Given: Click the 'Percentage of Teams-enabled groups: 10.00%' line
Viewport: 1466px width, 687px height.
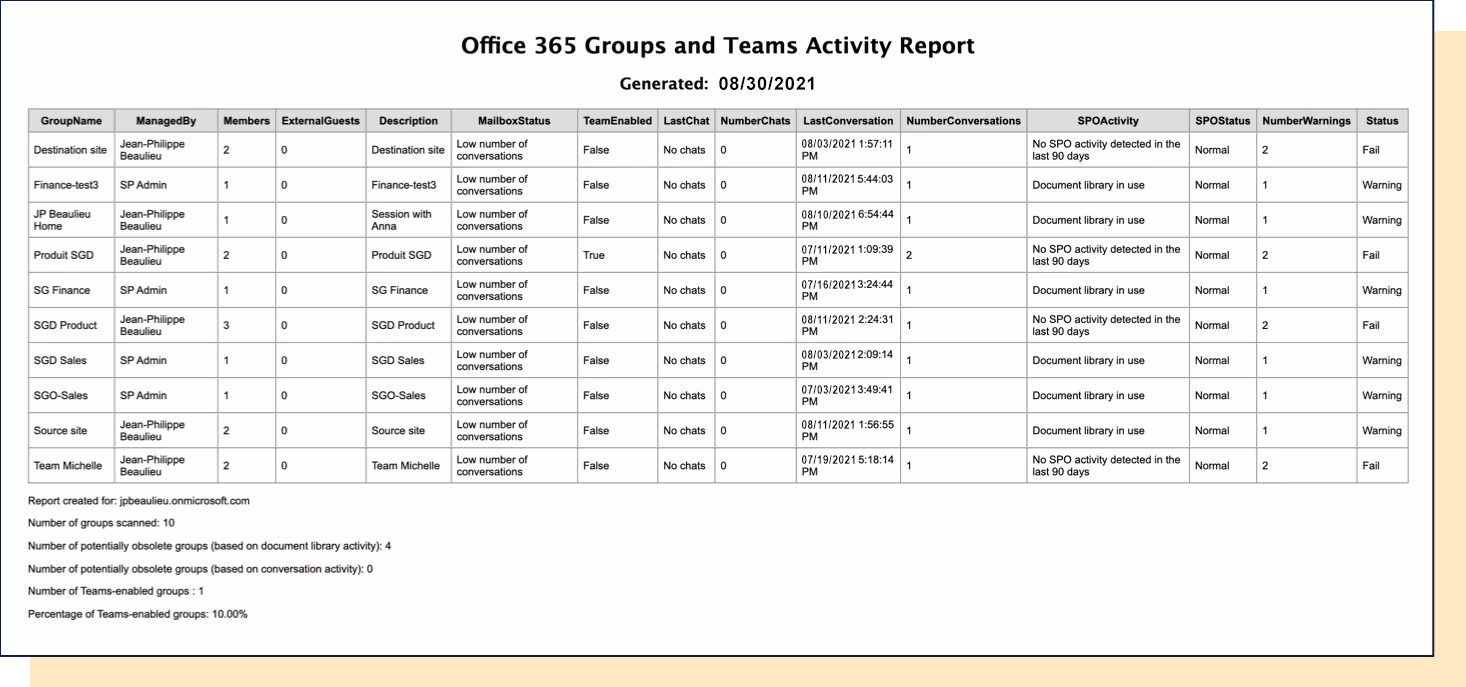Looking at the screenshot, I should click(138, 614).
